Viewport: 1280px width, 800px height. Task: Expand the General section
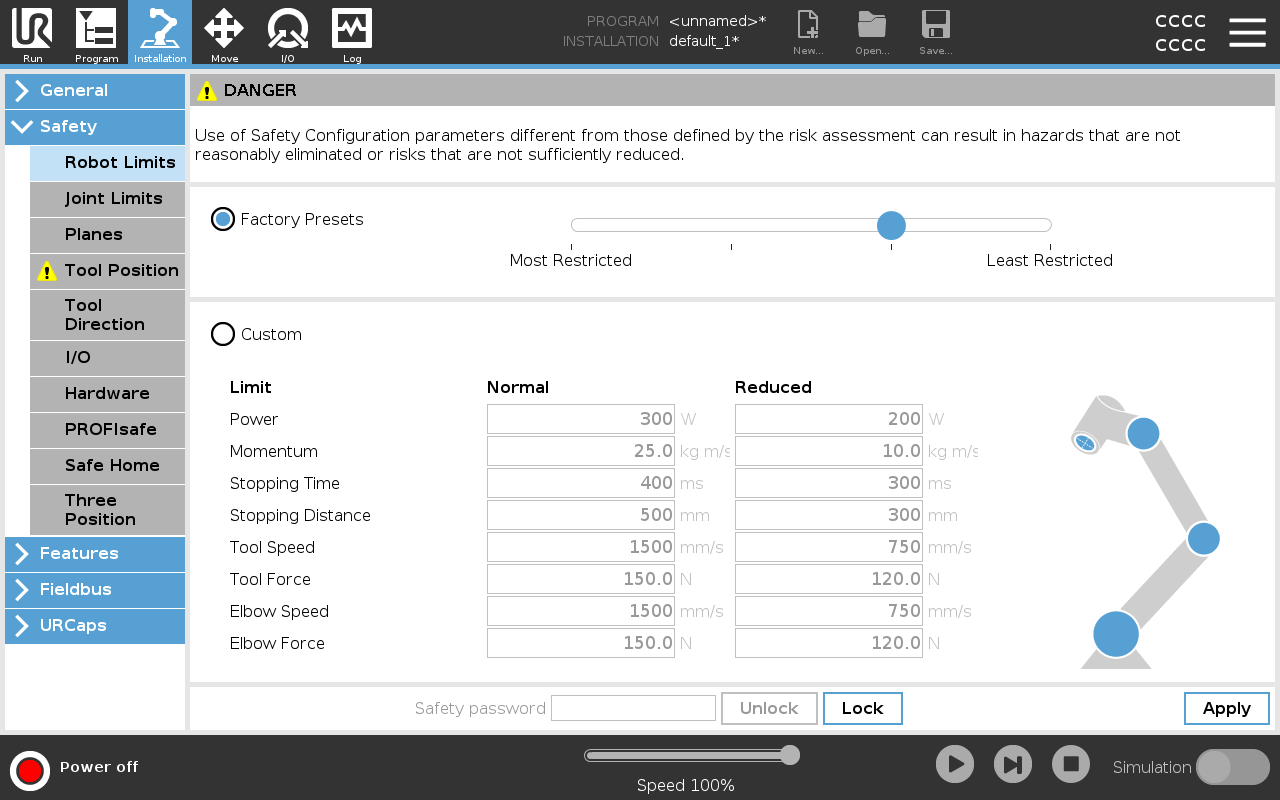coord(95,90)
